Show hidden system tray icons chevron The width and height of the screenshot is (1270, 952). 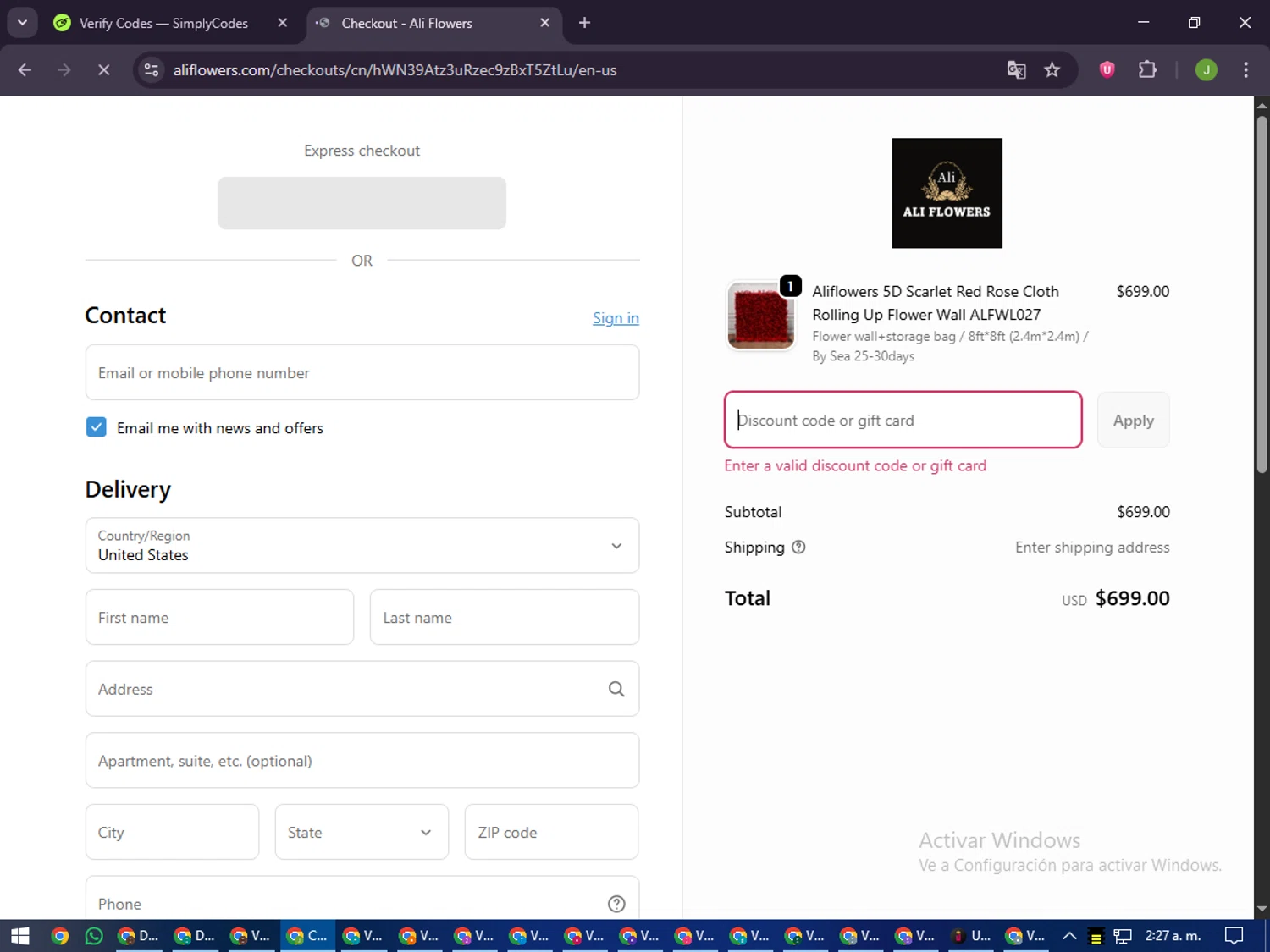(1069, 936)
